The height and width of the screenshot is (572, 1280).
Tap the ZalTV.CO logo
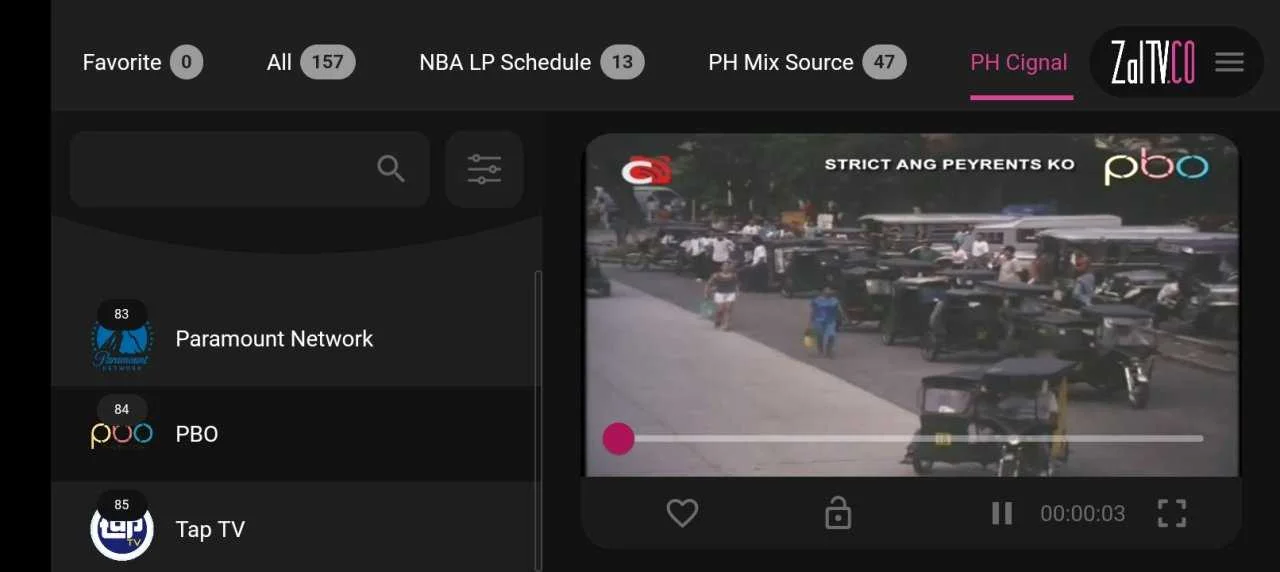click(x=1152, y=62)
